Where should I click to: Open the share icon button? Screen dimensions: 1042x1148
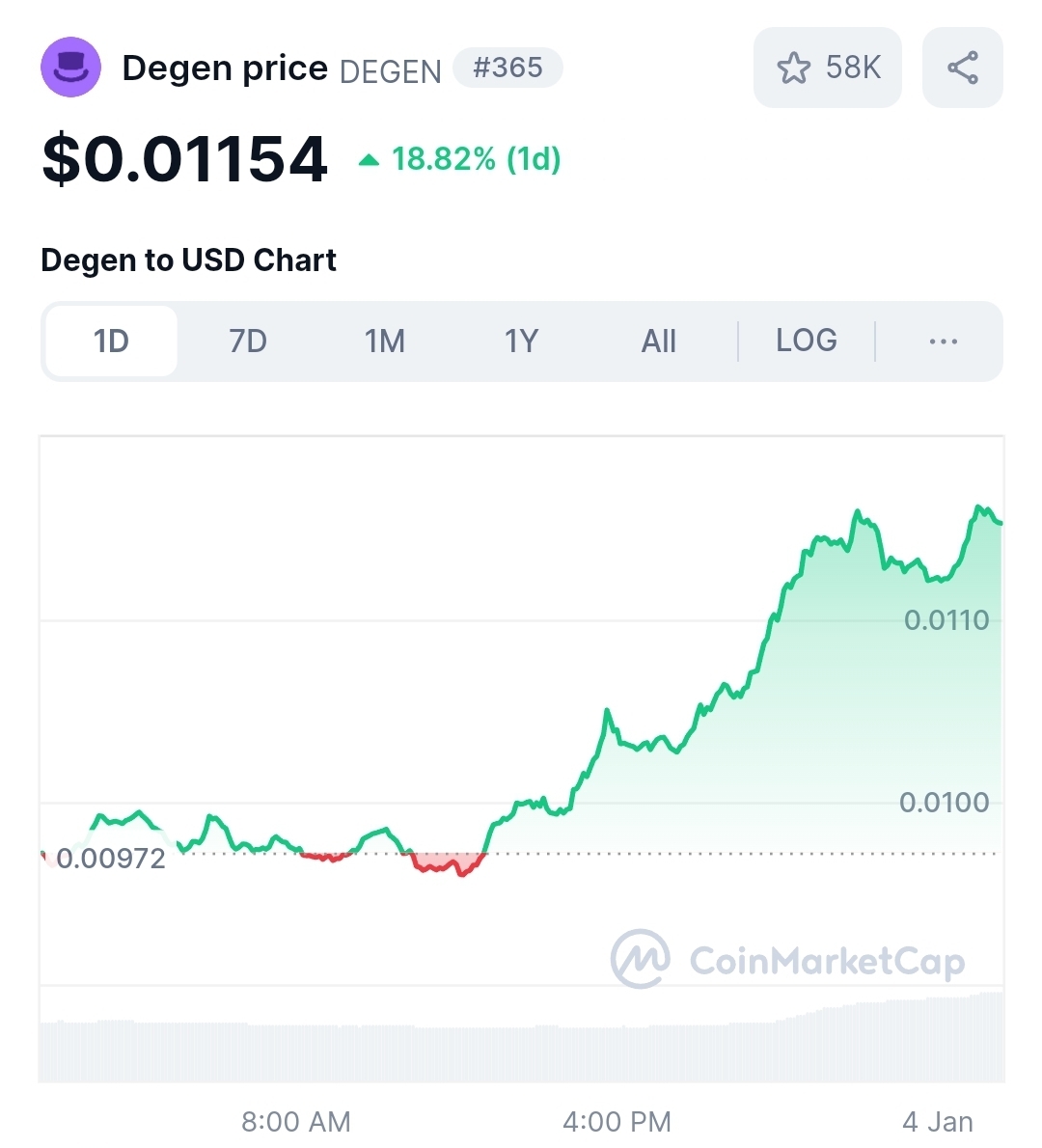pyautogui.click(x=962, y=68)
